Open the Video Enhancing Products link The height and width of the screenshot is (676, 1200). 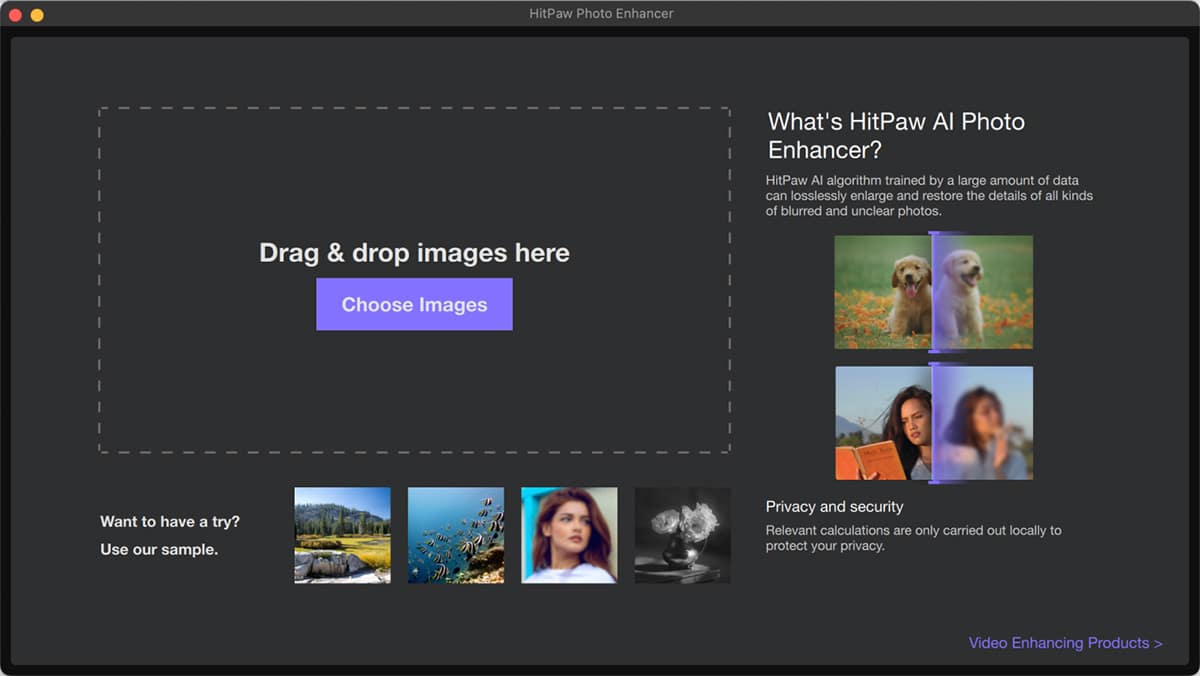click(1065, 643)
